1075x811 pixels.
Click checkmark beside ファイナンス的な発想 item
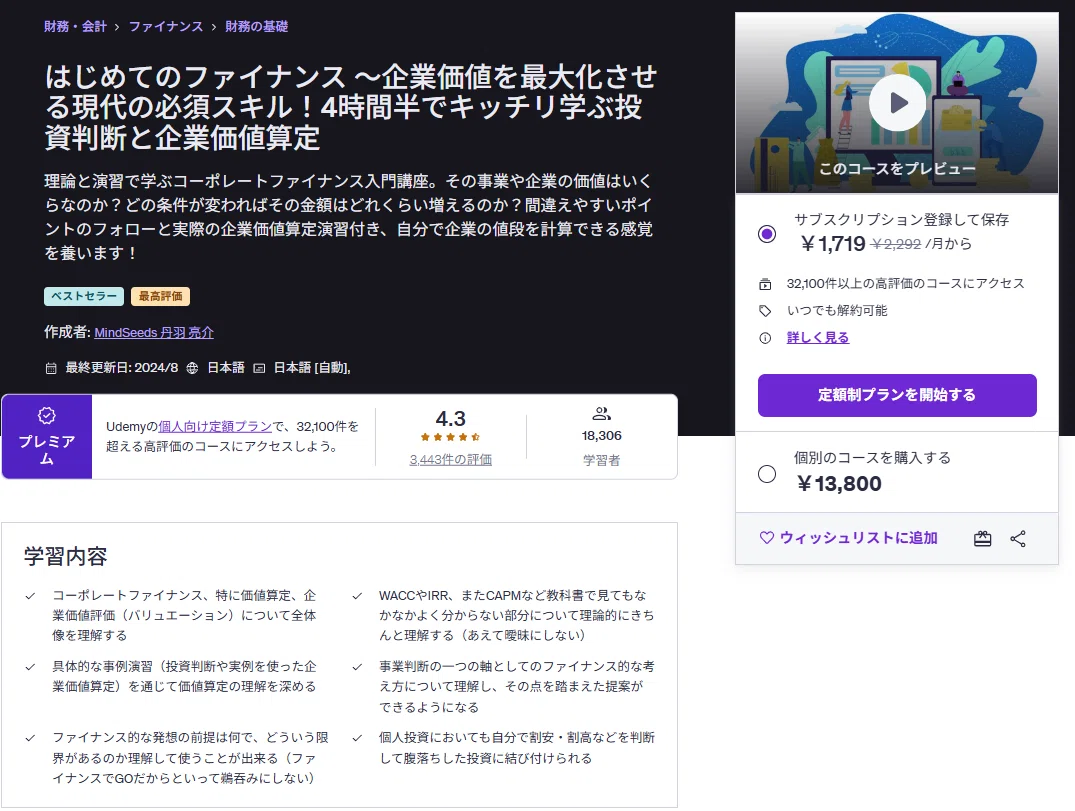[30, 738]
